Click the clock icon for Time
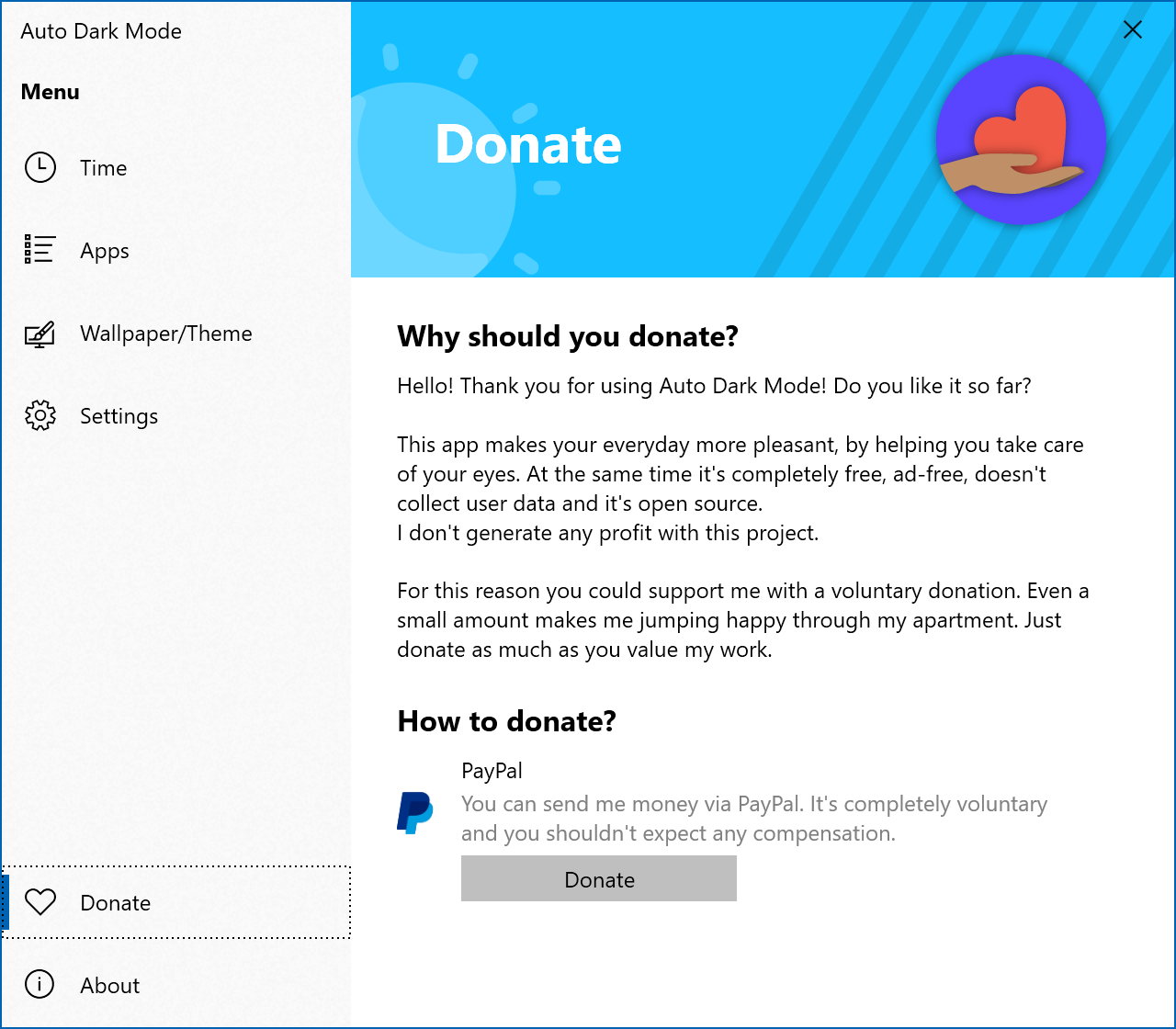Viewport: 1176px width, 1029px height. 40,167
